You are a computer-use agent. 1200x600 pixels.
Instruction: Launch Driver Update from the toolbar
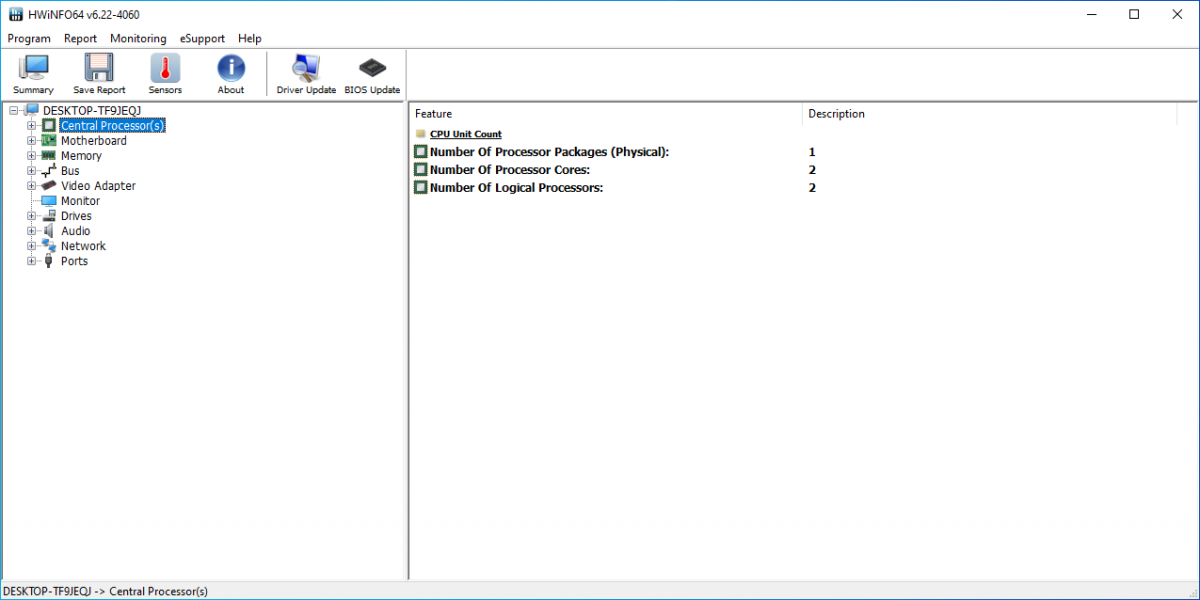tap(306, 68)
